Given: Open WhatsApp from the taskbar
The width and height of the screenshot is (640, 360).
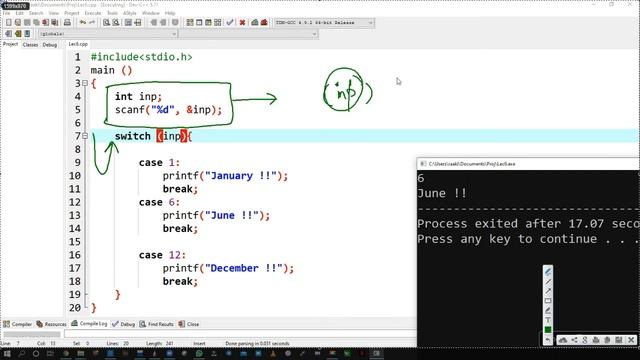Looking at the screenshot, I should pos(199,353).
